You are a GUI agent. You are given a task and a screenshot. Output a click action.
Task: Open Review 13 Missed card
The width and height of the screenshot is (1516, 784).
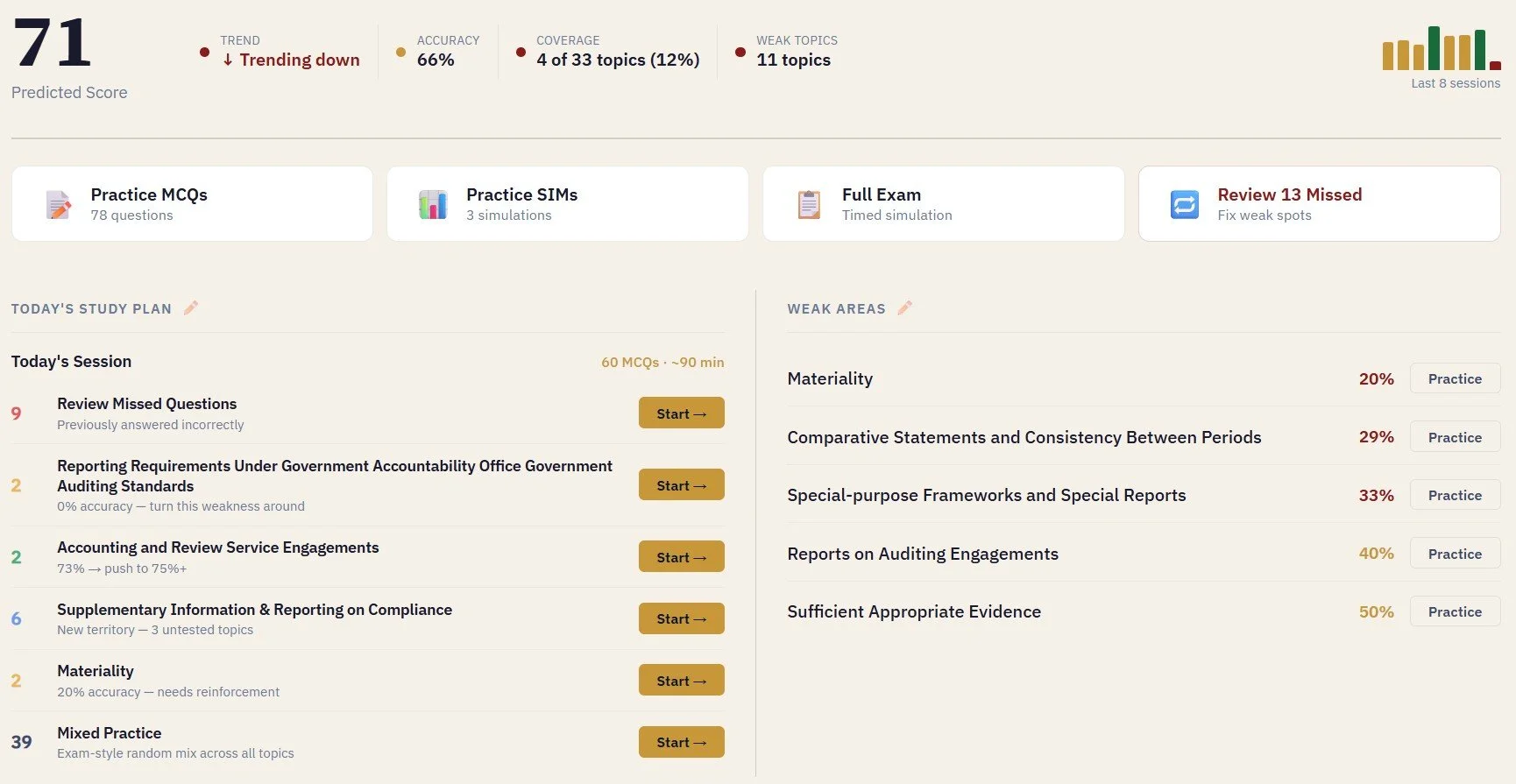(x=1320, y=204)
